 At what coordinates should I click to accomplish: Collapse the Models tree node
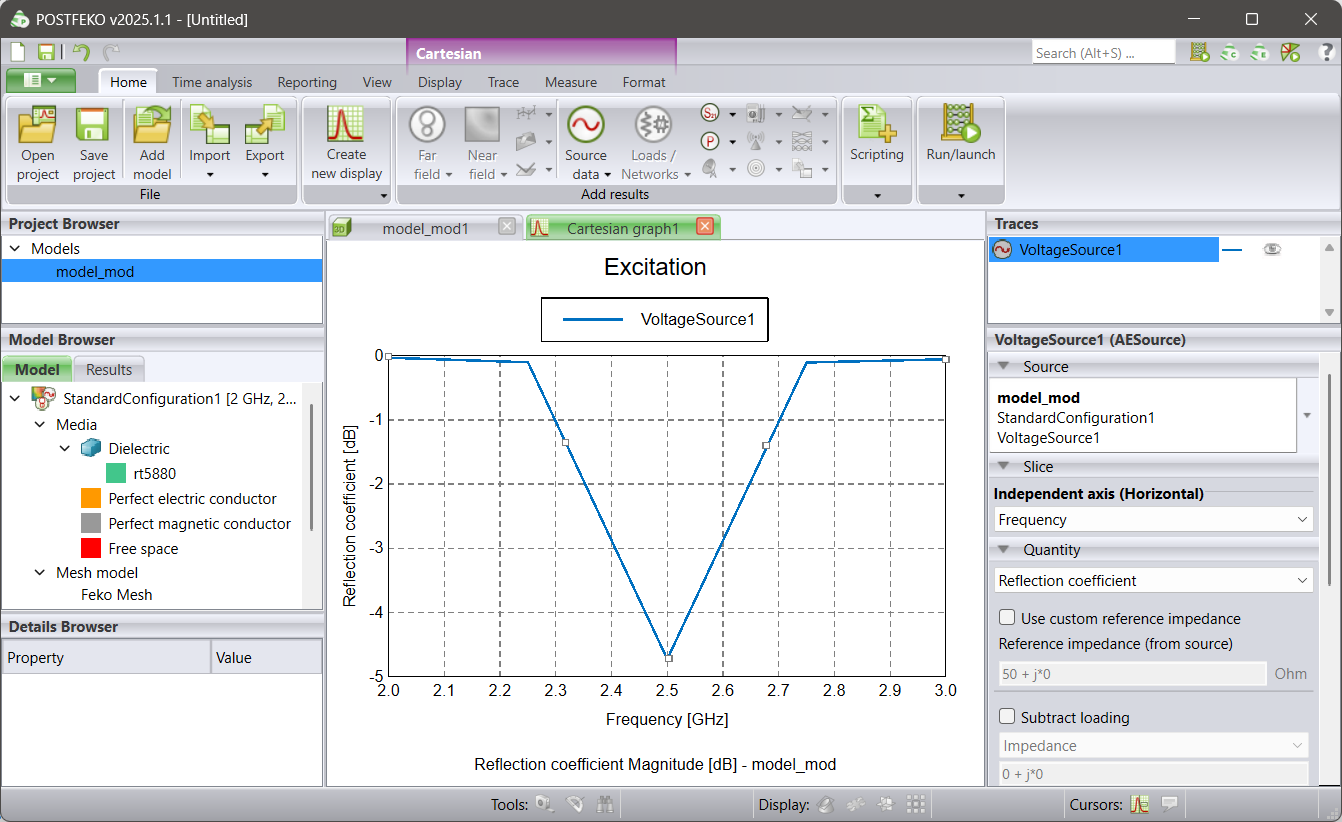coord(15,249)
